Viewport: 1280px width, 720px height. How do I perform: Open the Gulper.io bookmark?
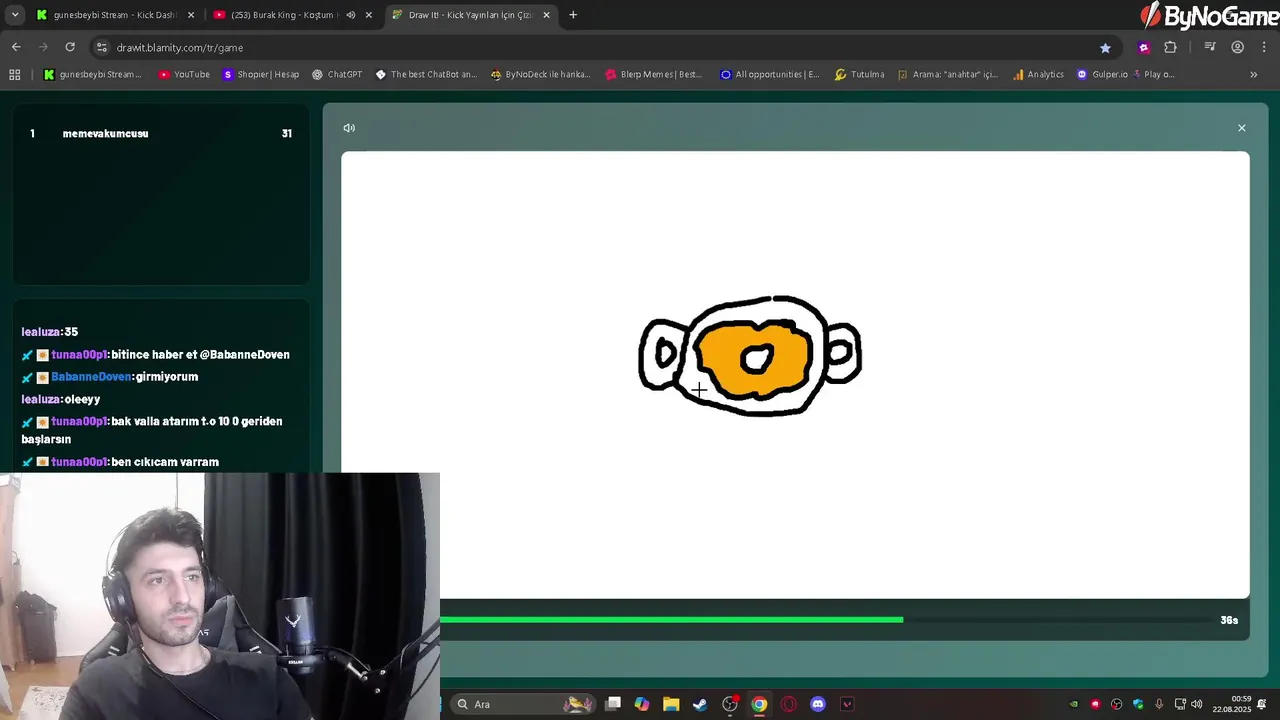pyautogui.click(x=1102, y=74)
